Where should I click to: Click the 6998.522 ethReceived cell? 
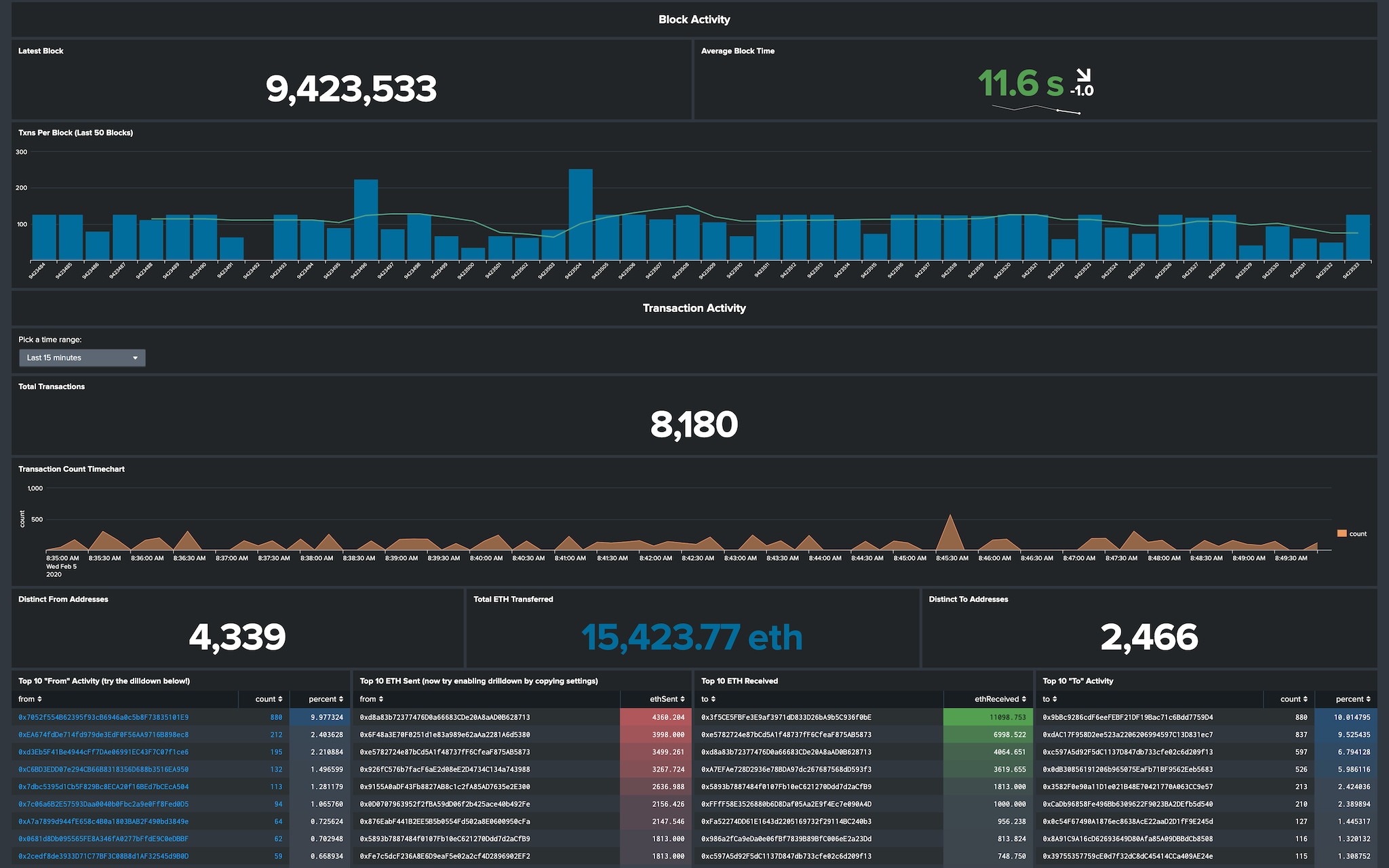[988, 734]
